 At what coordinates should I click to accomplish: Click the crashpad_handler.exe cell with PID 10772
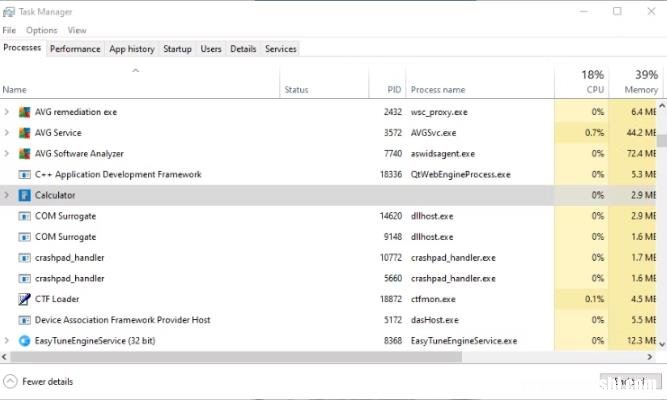pyautogui.click(x=453, y=258)
